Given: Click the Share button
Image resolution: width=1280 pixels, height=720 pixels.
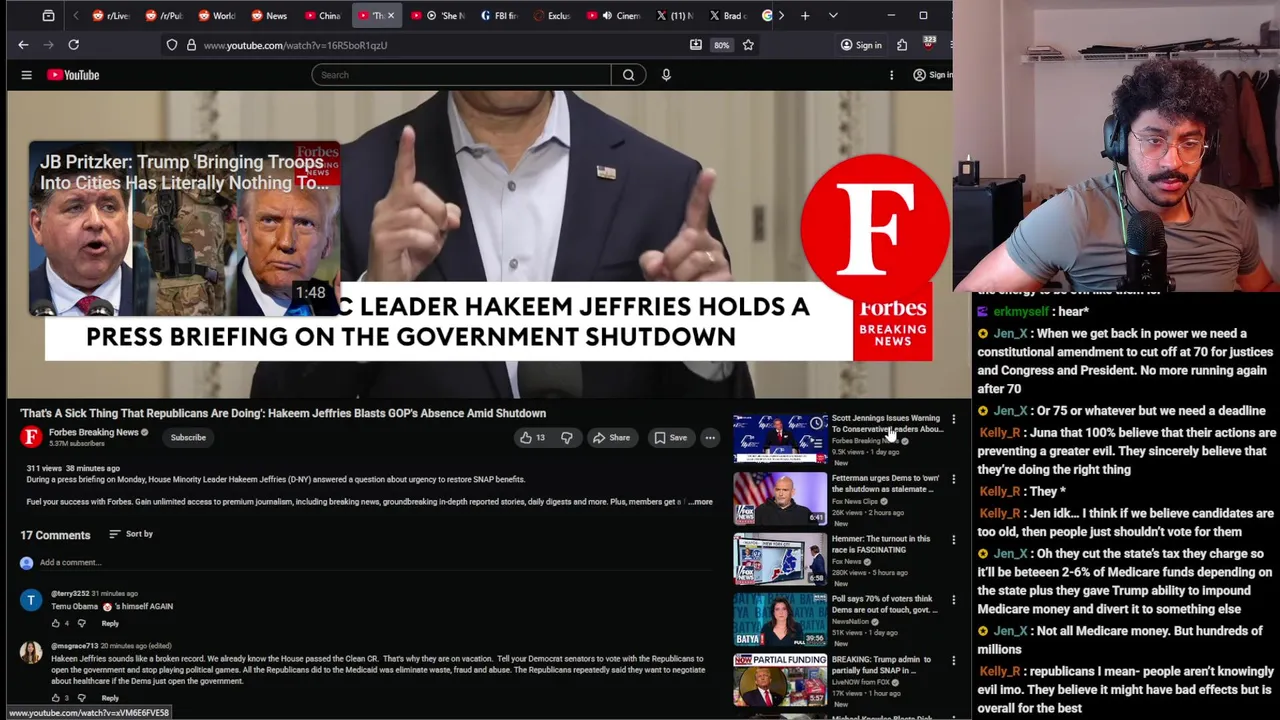Looking at the screenshot, I should tap(611, 437).
